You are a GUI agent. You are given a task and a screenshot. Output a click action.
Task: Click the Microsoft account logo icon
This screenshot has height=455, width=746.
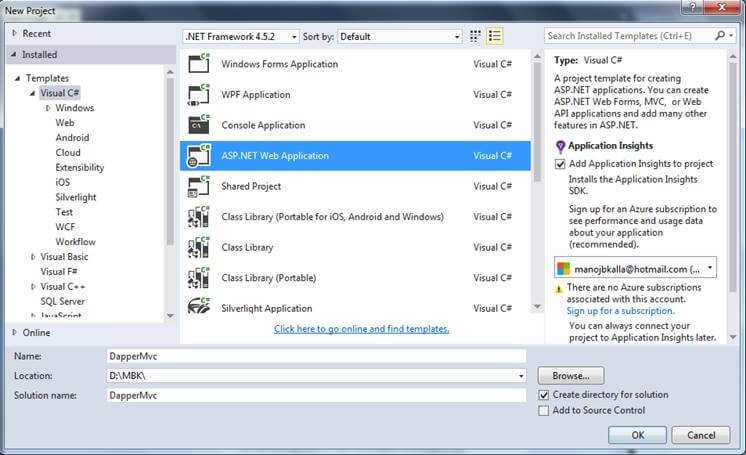(x=564, y=268)
